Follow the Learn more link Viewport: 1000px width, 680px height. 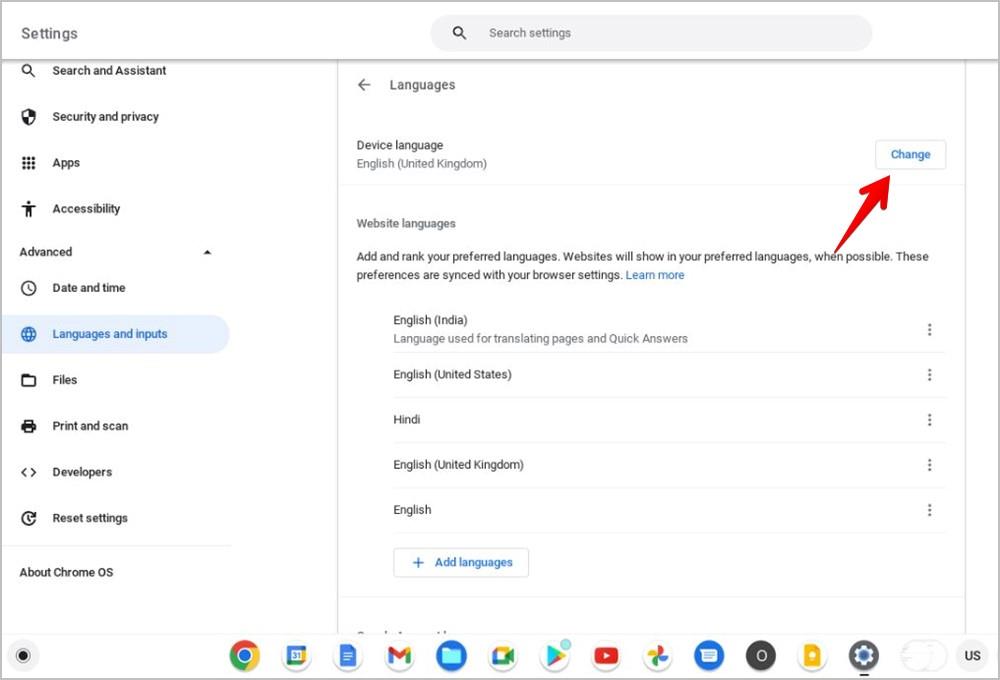654,275
